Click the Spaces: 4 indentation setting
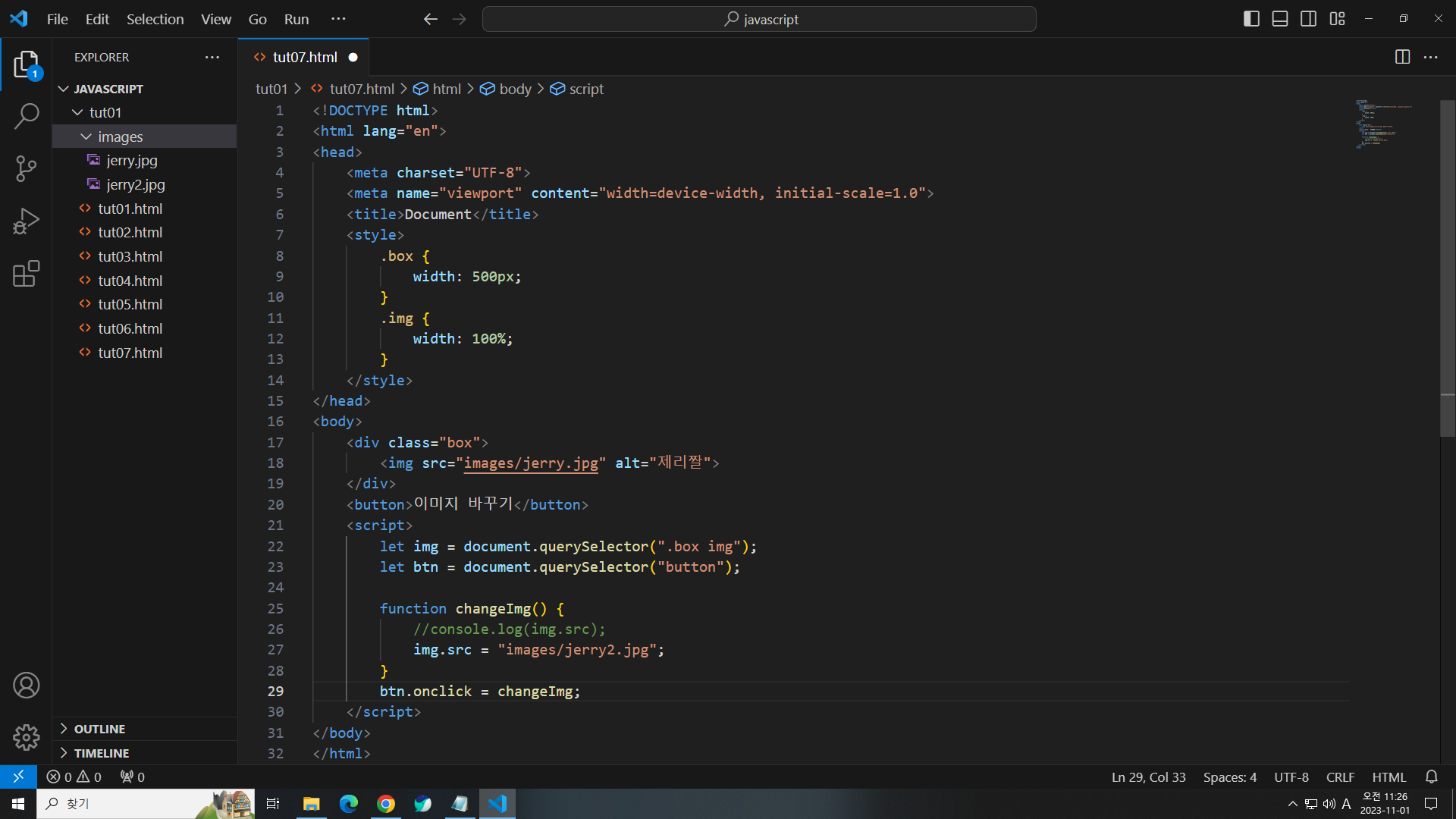1456x819 pixels. pyautogui.click(x=1229, y=777)
